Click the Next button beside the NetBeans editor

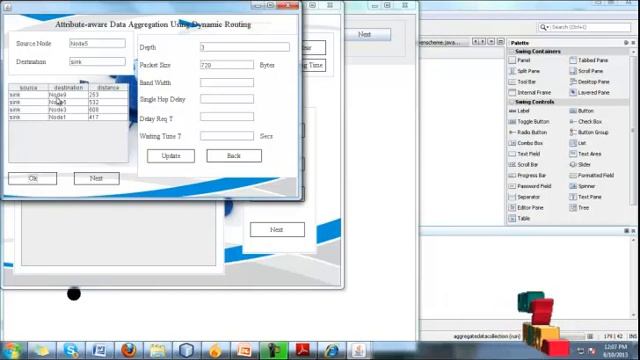pyautogui.click(x=368, y=35)
